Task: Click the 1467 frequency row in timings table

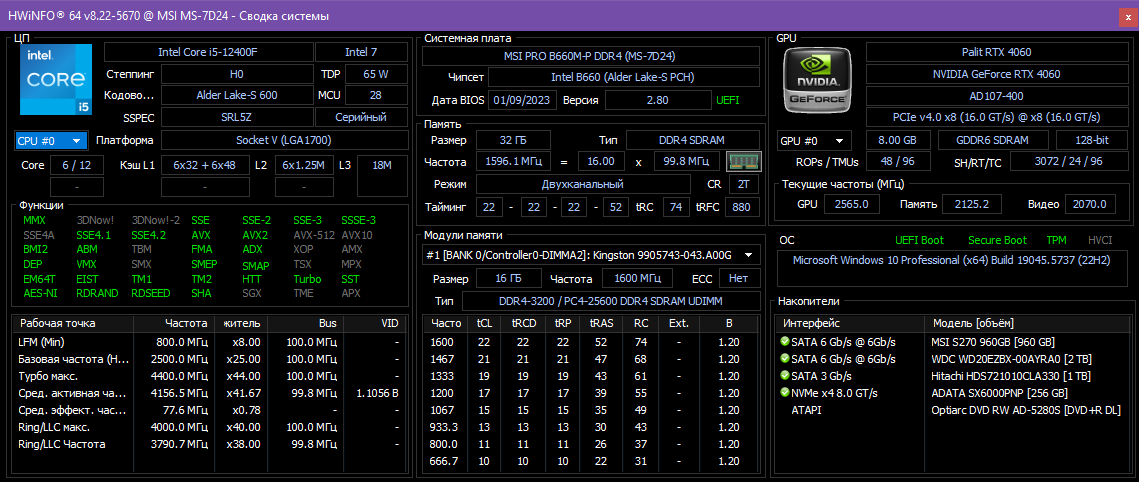Action: [x=591, y=359]
